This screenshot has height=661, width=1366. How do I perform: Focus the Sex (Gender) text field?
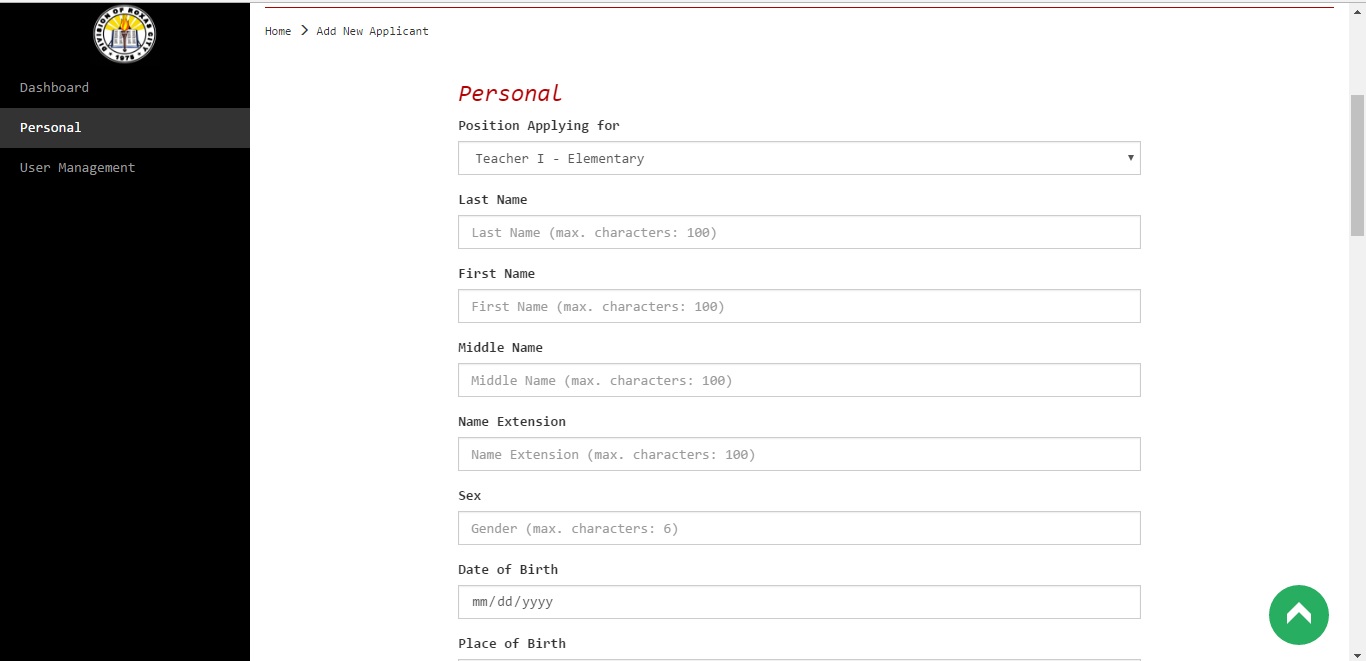[798, 528]
